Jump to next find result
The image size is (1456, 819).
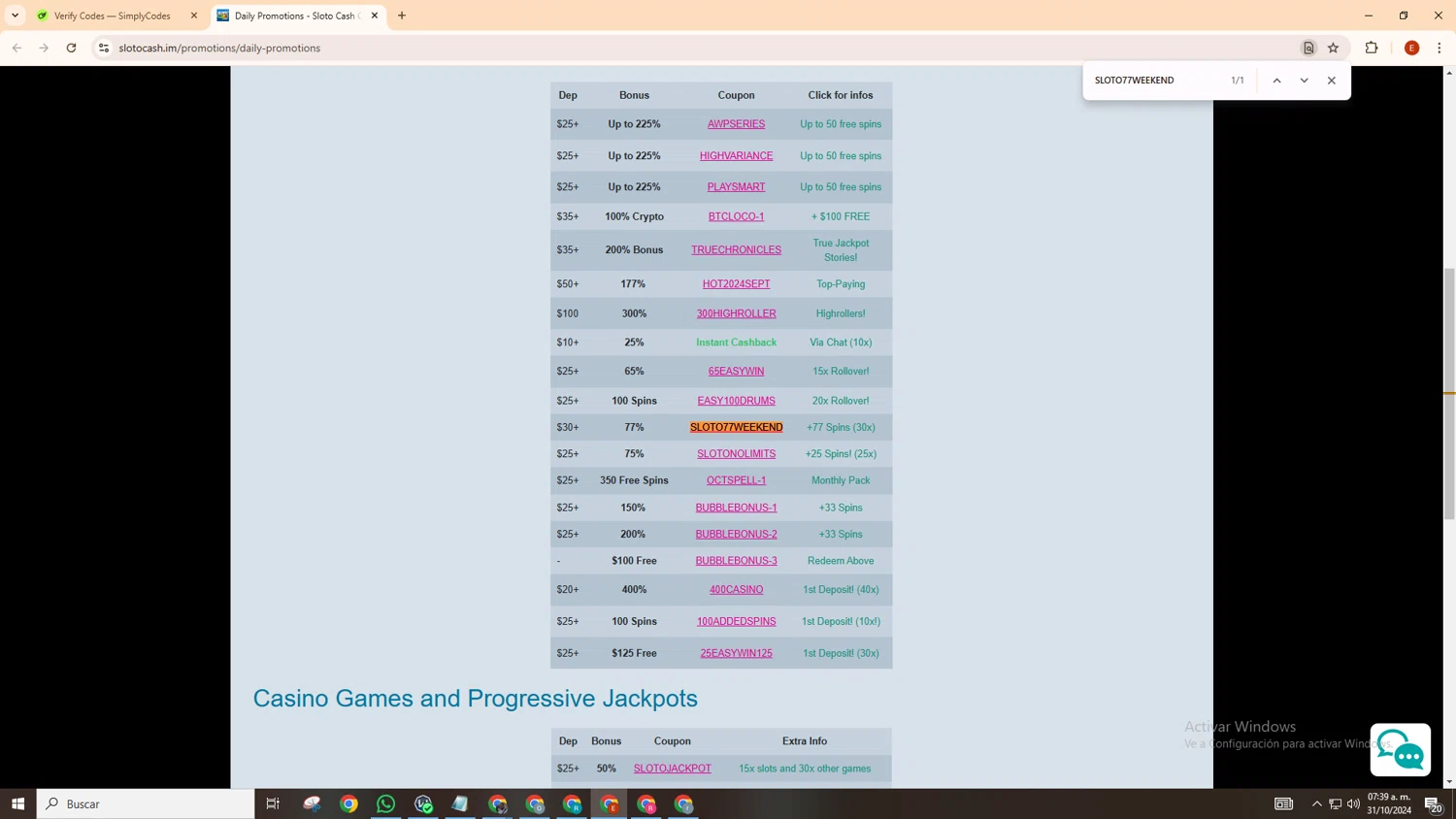coord(1304,81)
